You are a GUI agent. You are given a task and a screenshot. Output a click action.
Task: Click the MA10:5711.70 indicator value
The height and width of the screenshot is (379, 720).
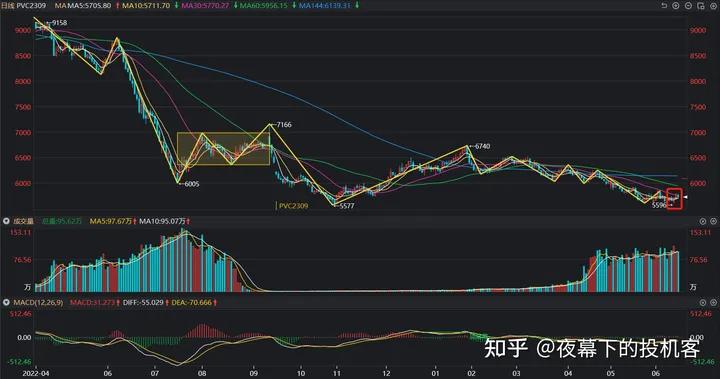146,6
